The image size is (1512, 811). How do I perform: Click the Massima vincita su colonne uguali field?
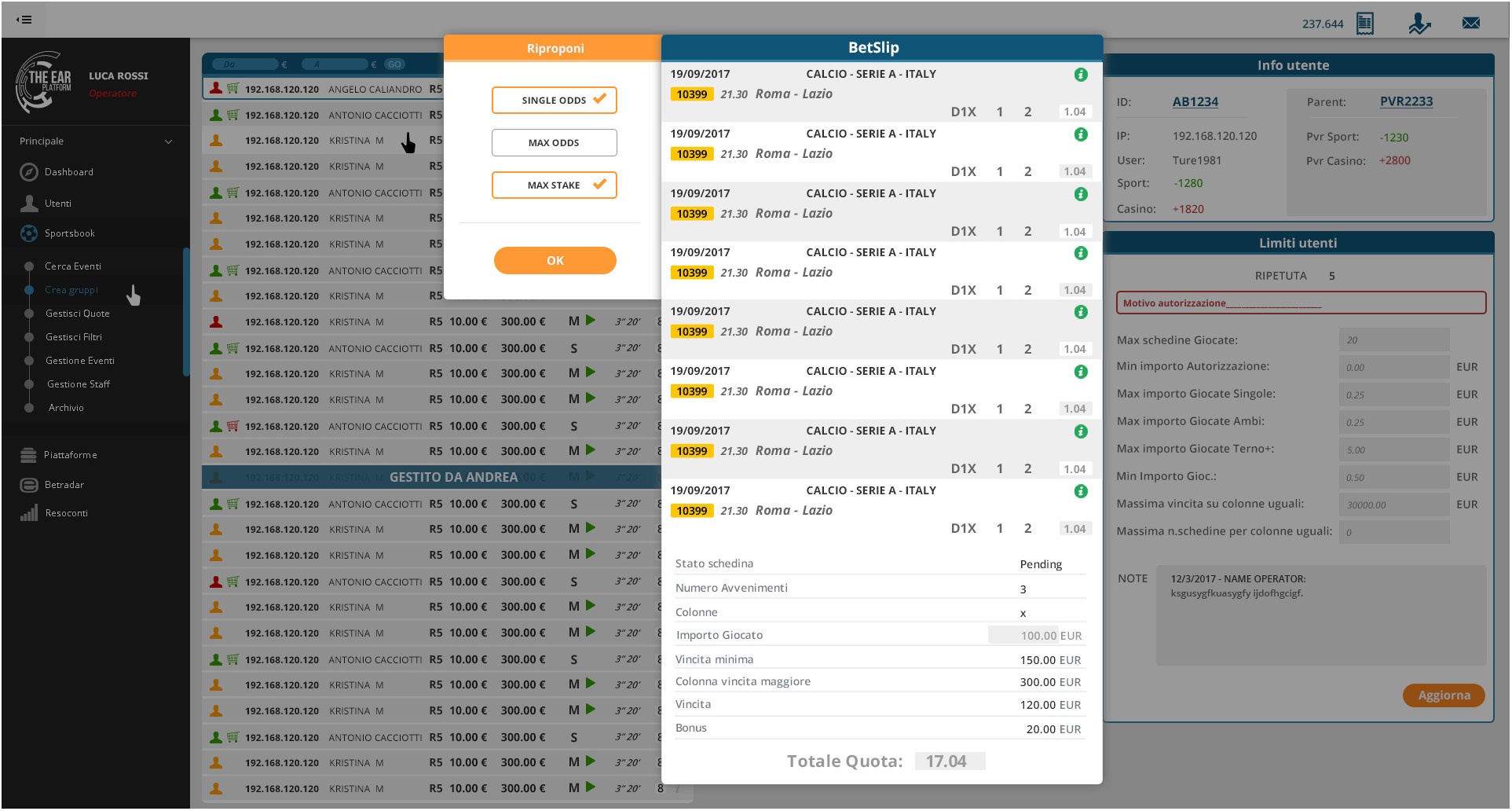1394,505
